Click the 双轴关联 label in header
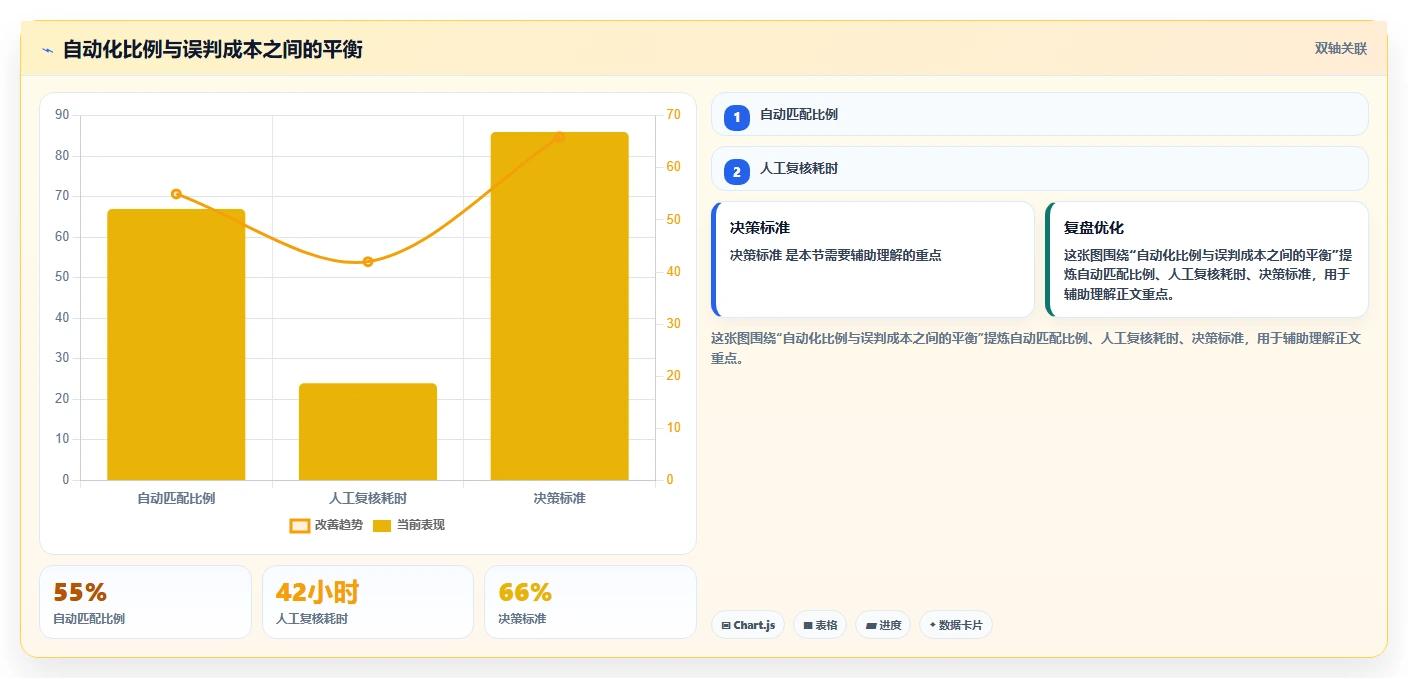1408x678 pixels. (x=1340, y=49)
